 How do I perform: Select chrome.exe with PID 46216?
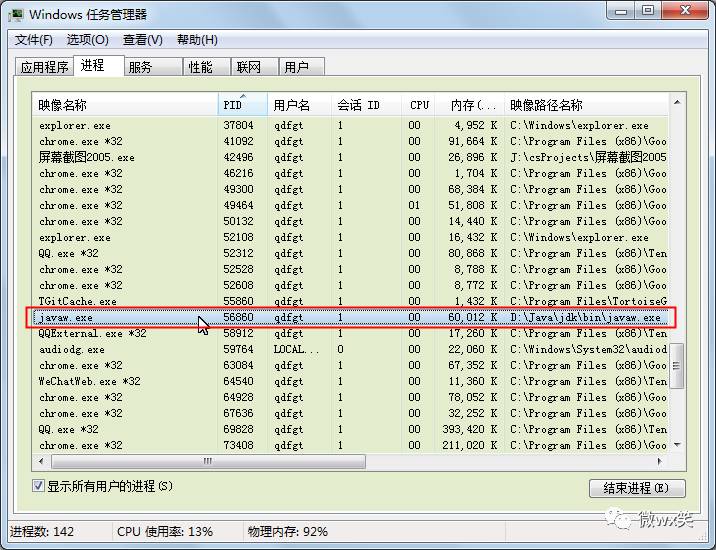tap(350, 173)
